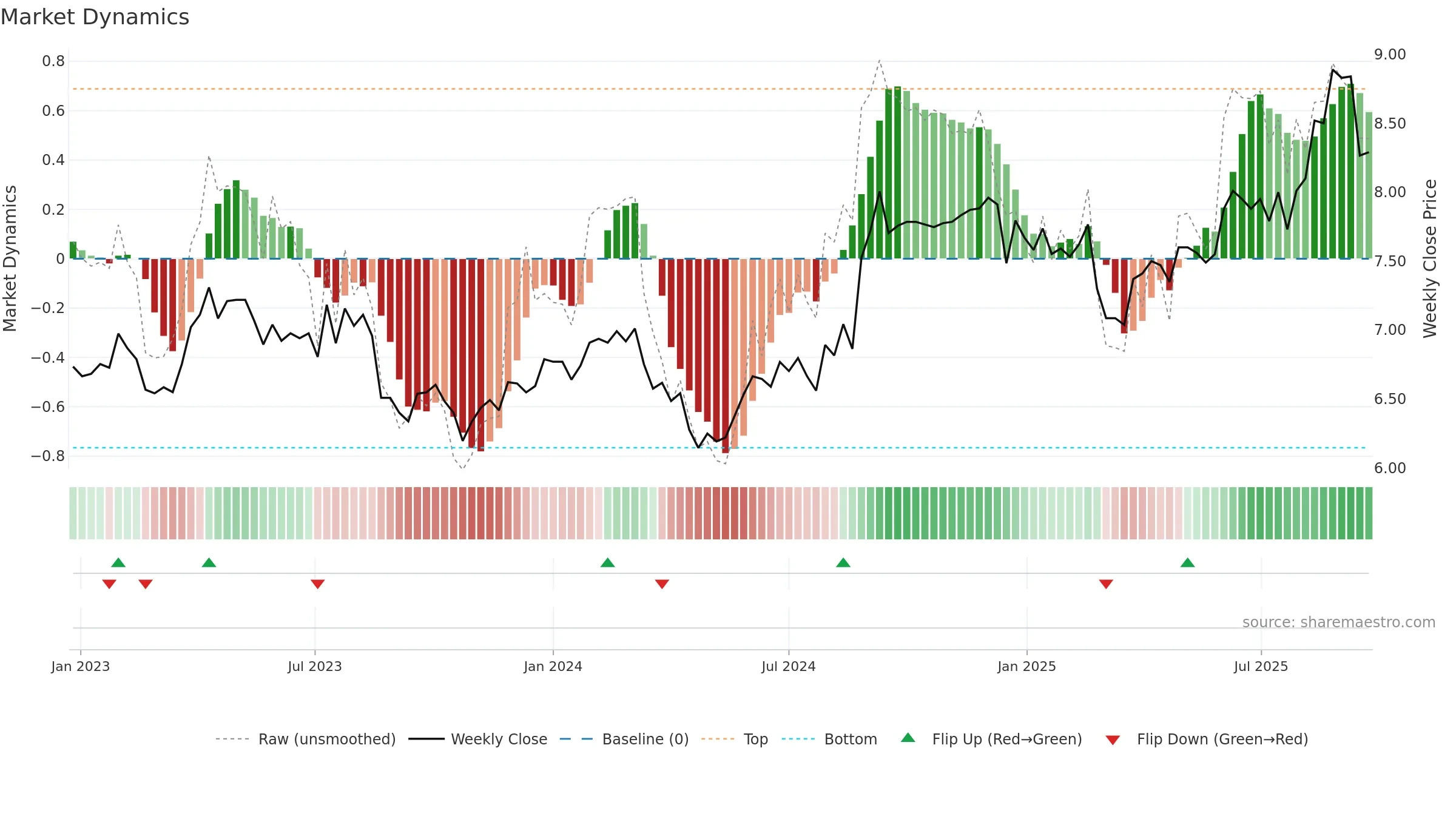Click the Jan 2023 x-axis label

[x=81, y=666]
